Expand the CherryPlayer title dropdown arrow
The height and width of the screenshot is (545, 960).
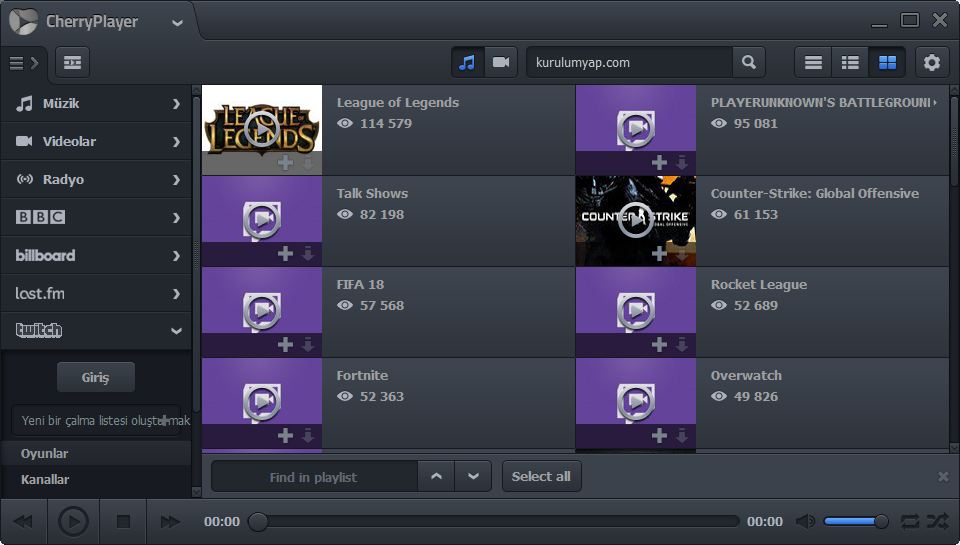pyautogui.click(x=178, y=23)
